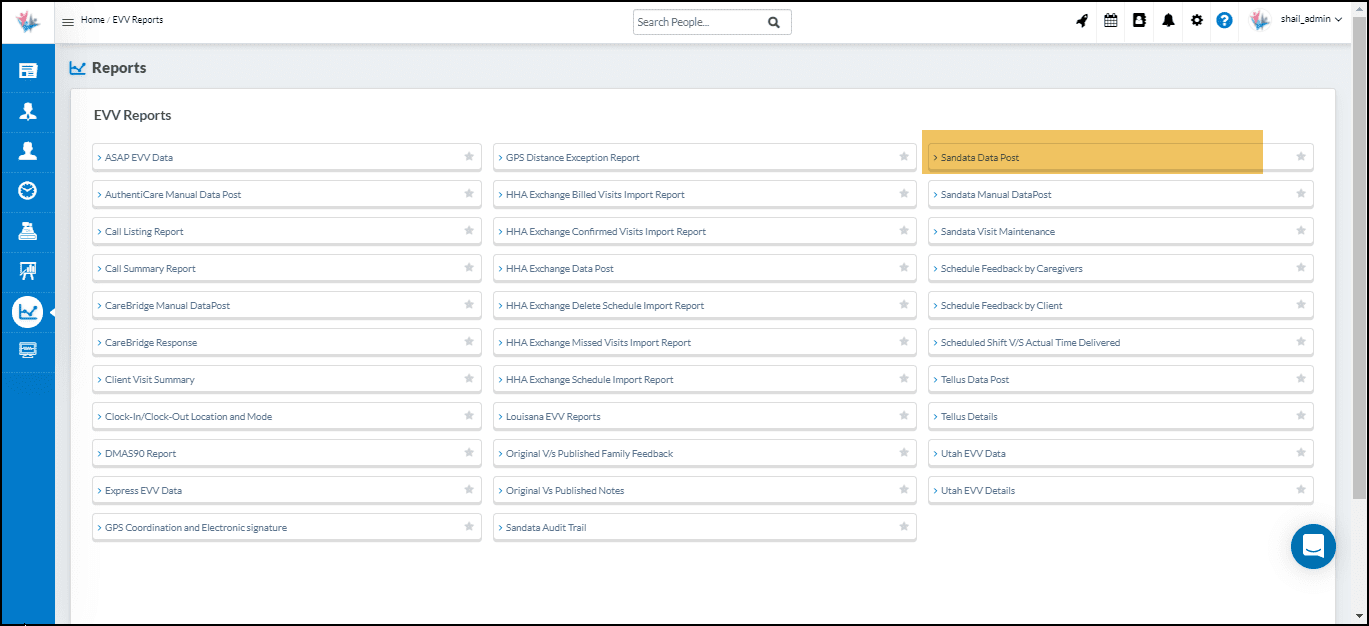Screen dimensions: 1369x626
Task: Open the Reports chart icon in sidebar
Action: pyautogui.click(x=28, y=311)
